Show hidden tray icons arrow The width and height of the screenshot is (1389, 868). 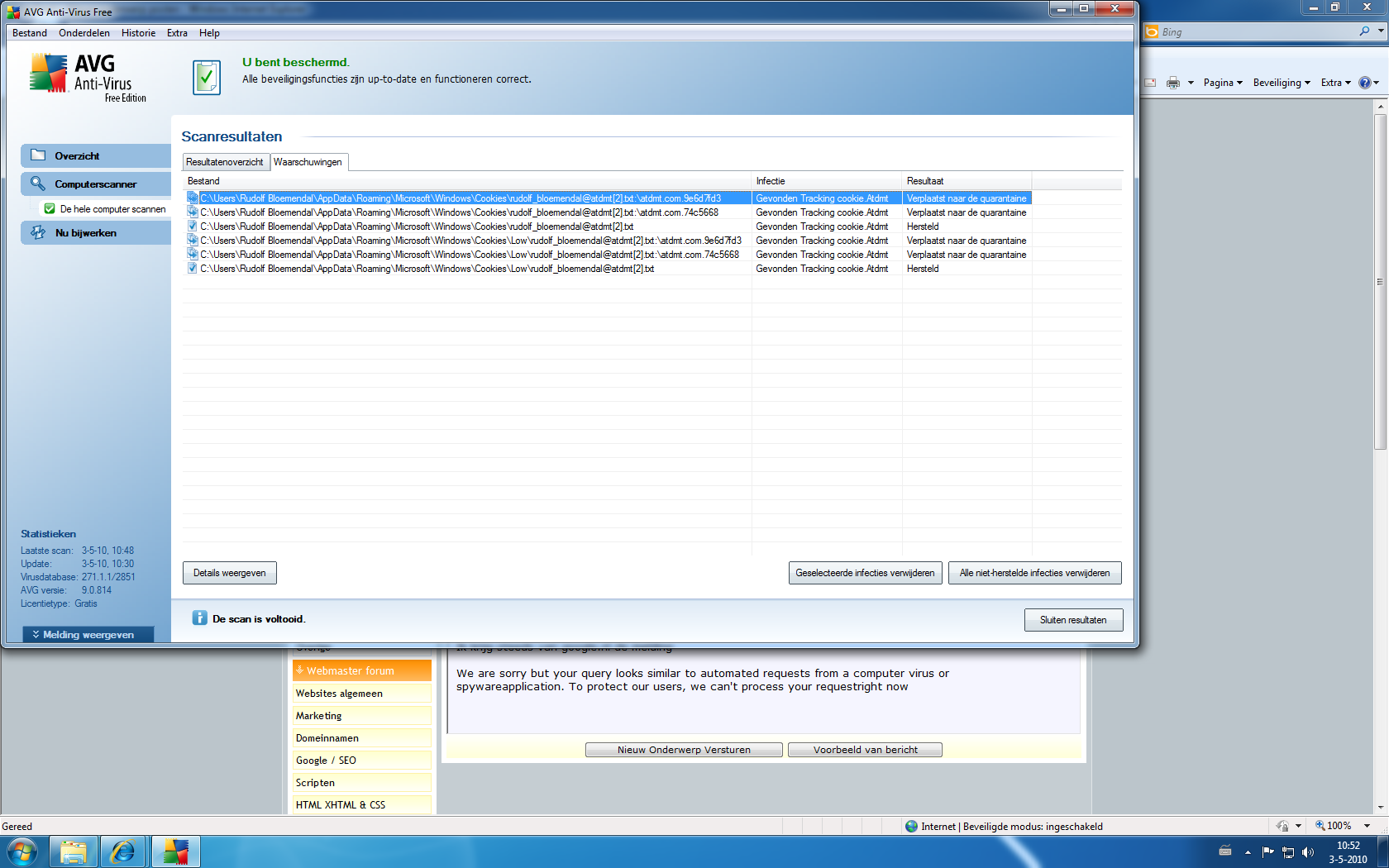(1248, 851)
